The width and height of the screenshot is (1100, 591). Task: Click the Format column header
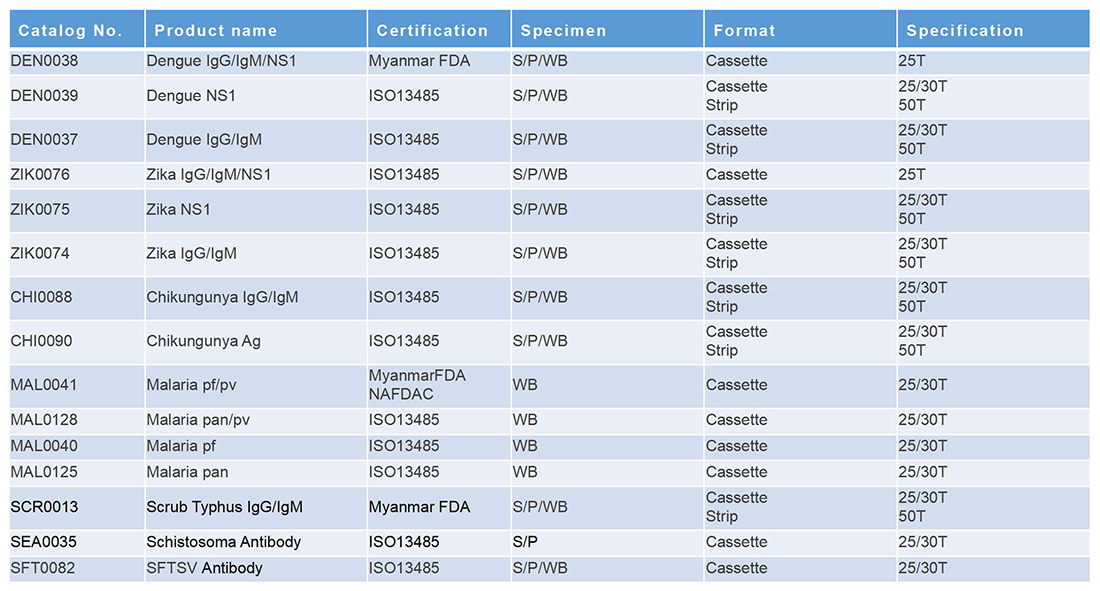pyautogui.click(x=744, y=30)
